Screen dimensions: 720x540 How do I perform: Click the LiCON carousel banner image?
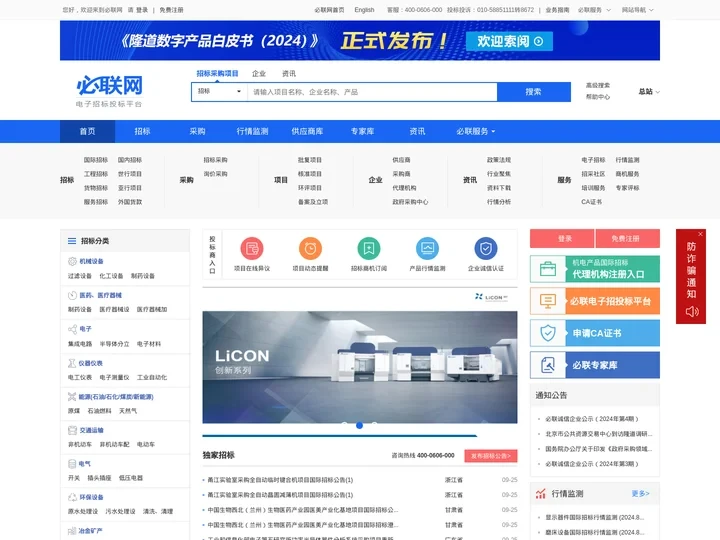pos(360,367)
